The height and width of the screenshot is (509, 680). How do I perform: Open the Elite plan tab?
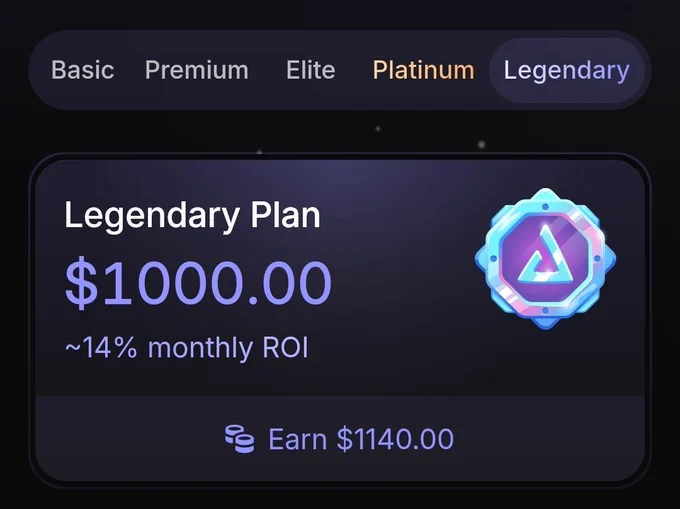pyautogui.click(x=311, y=70)
